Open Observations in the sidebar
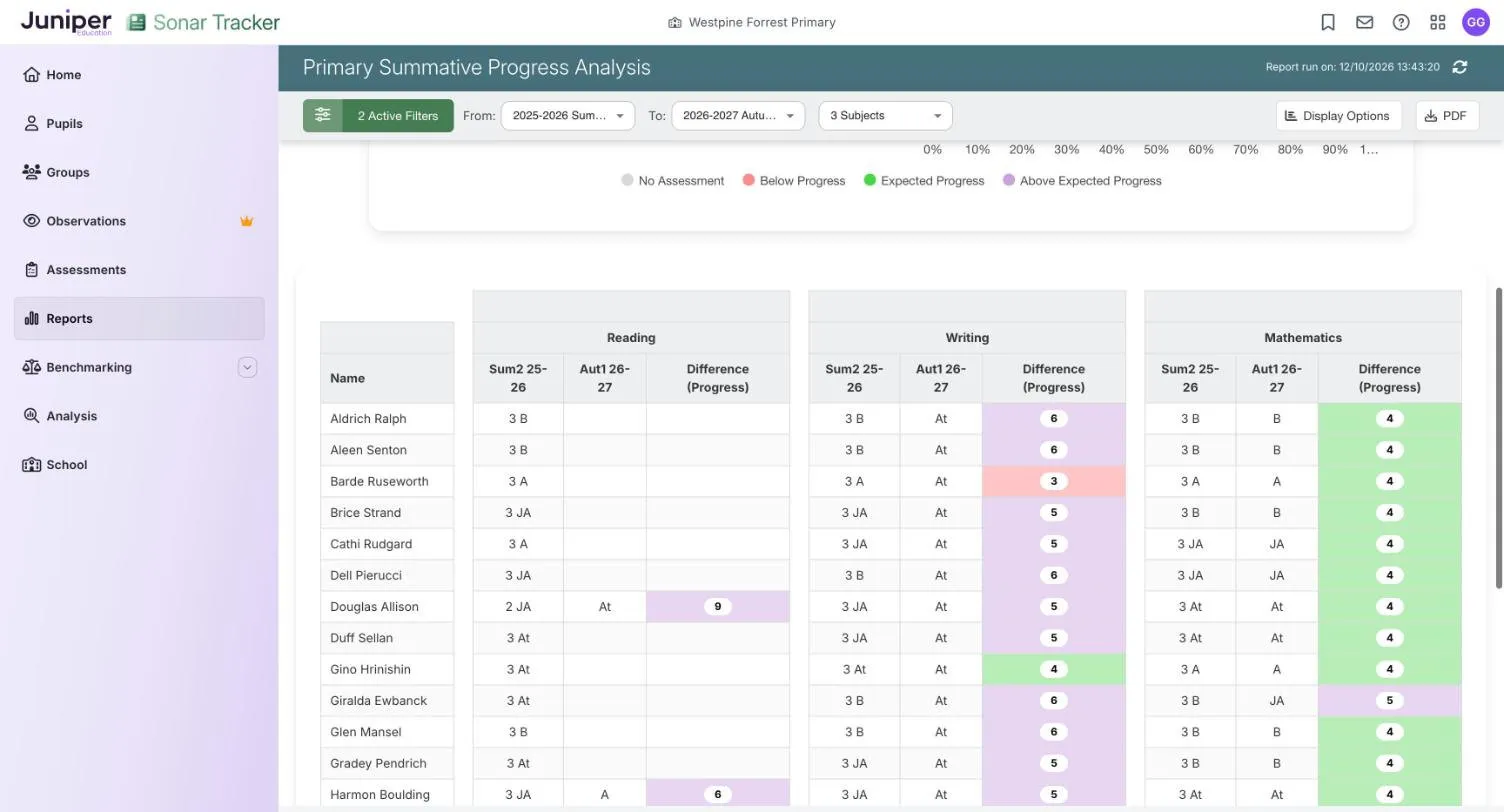This screenshot has height=812, width=1504. click(139, 221)
